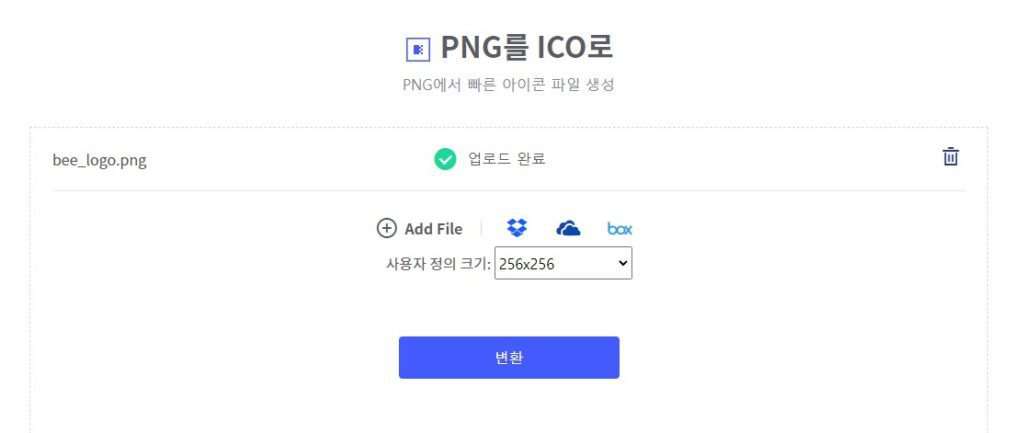Delete bee_logo.png using the trash icon
The height and width of the screenshot is (433, 1024).
point(950,157)
